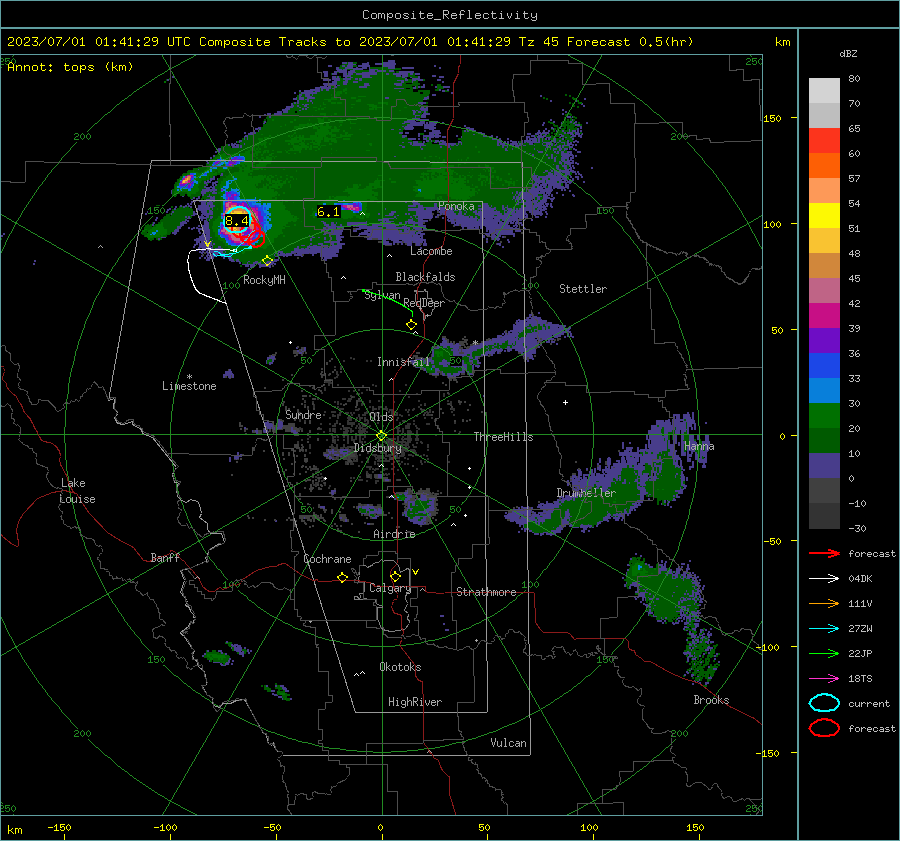Image resolution: width=900 pixels, height=841 pixels.
Task: Click the green 22JP arrow legend icon
Action: click(824, 653)
